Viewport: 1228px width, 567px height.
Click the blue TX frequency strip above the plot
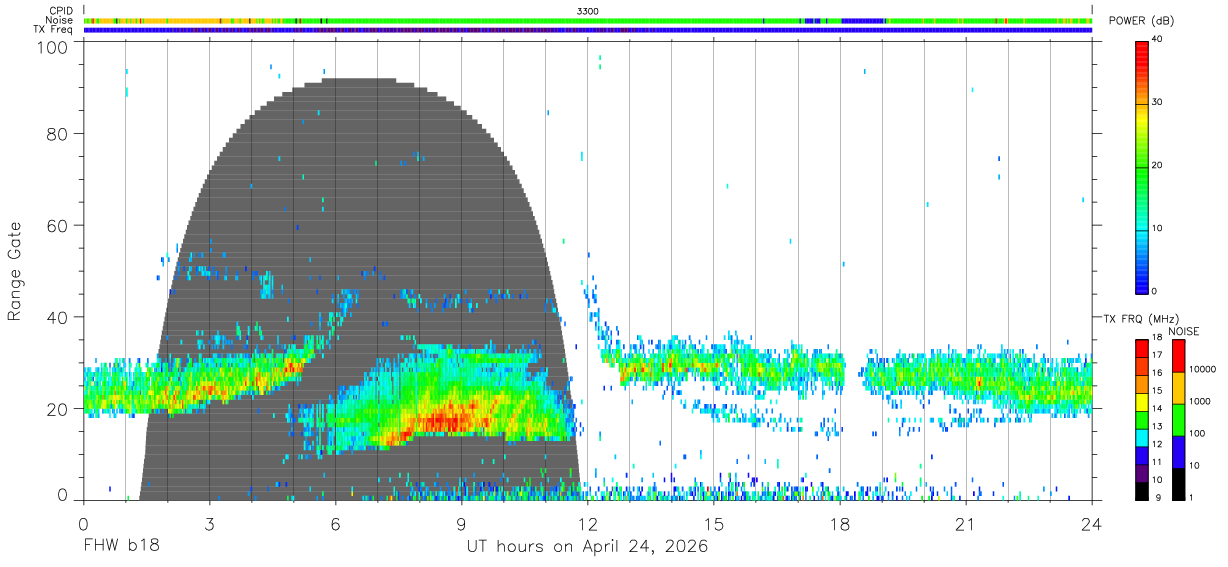(587, 30)
